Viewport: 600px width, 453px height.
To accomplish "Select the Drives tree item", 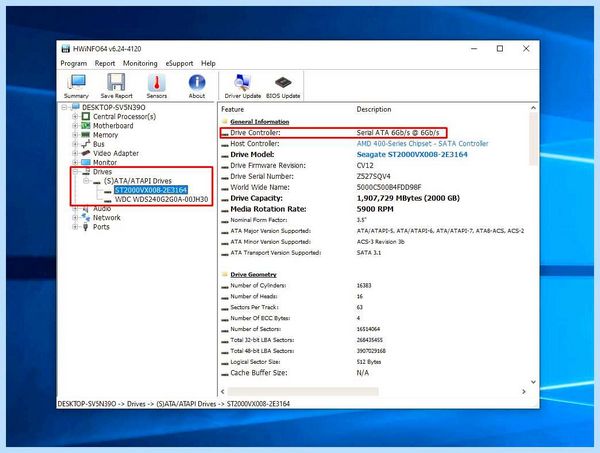I will pyautogui.click(x=102, y=171).
